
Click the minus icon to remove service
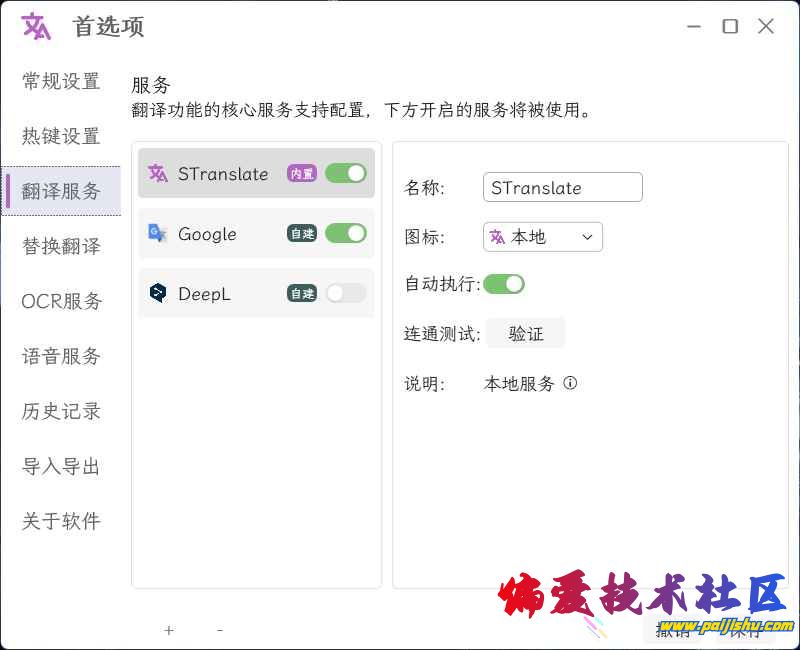(220, 630)
